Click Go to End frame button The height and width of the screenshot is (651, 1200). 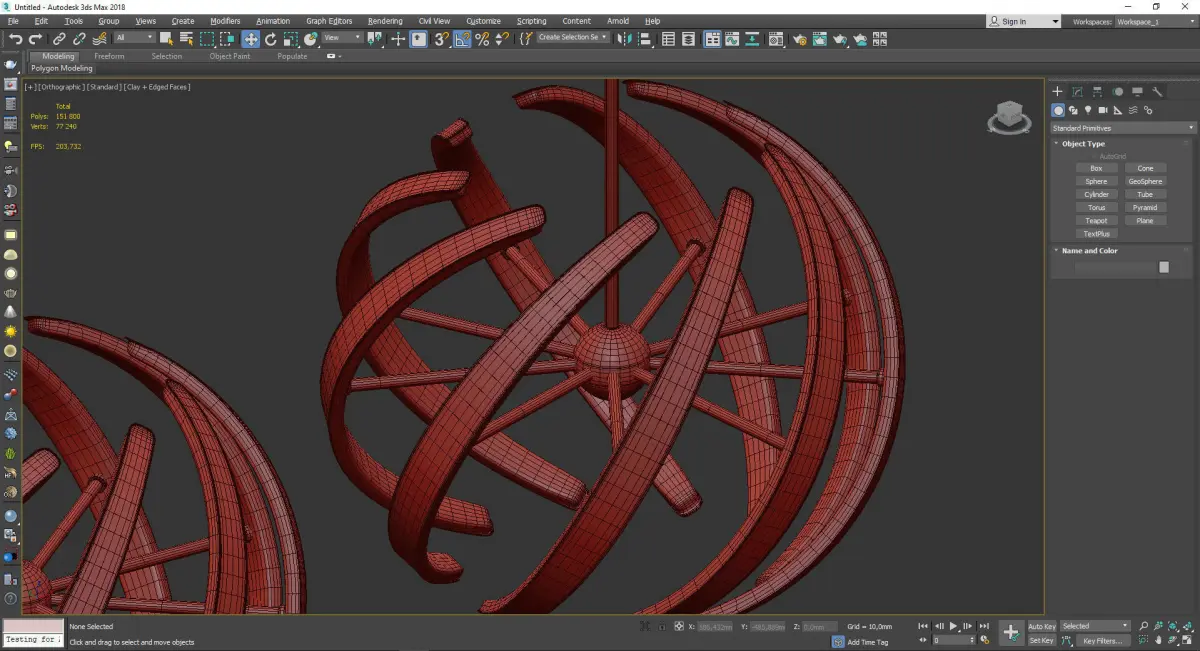984,626
